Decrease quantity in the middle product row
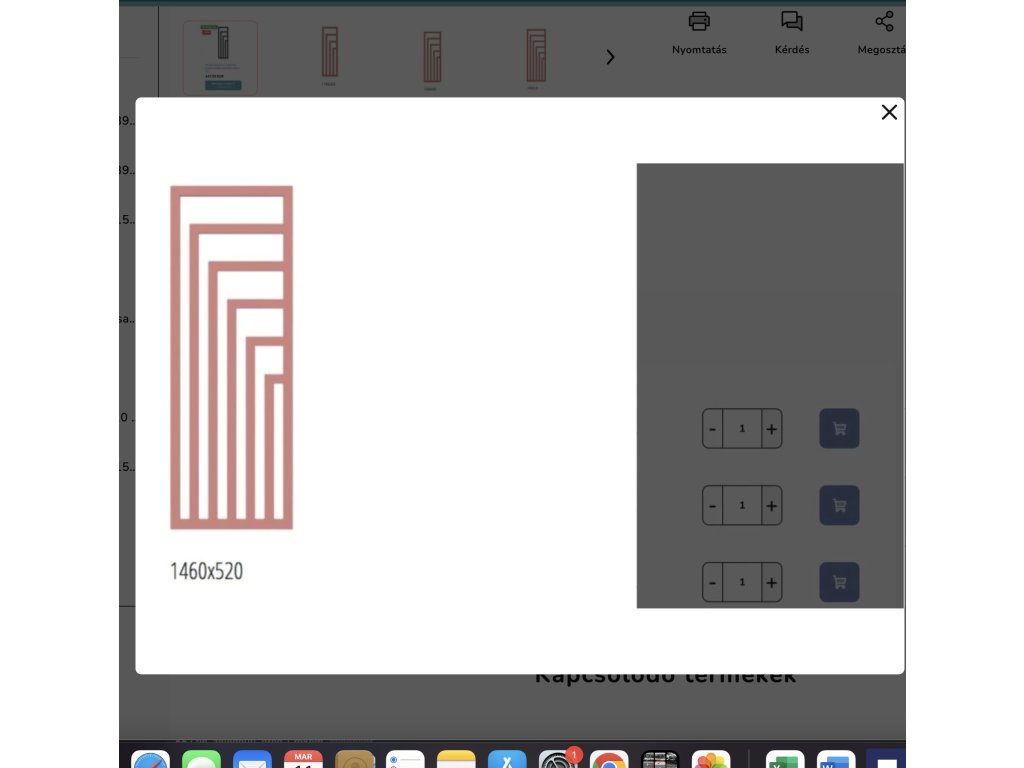Image resolution: width=1024 pixels, height=768 pixels. pyautogui.click(x=712, y=505)
